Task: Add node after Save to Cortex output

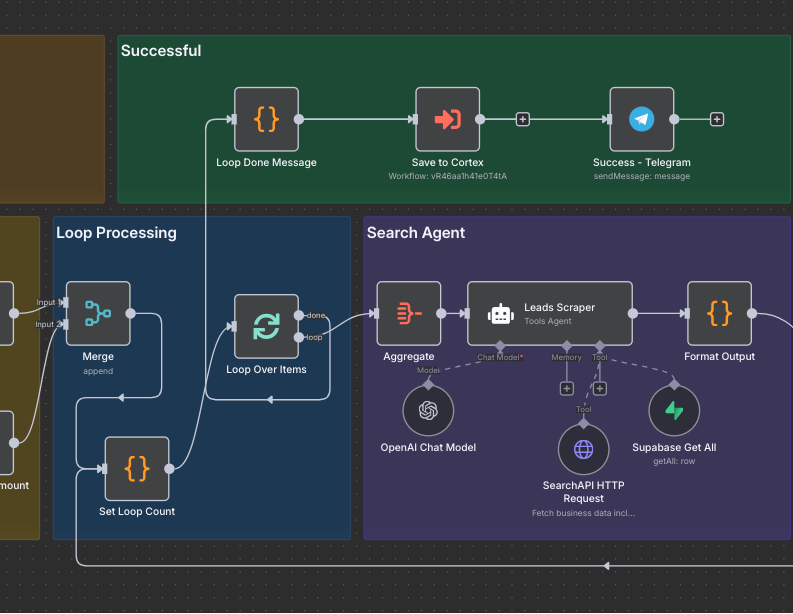Action: click(522, 119)
